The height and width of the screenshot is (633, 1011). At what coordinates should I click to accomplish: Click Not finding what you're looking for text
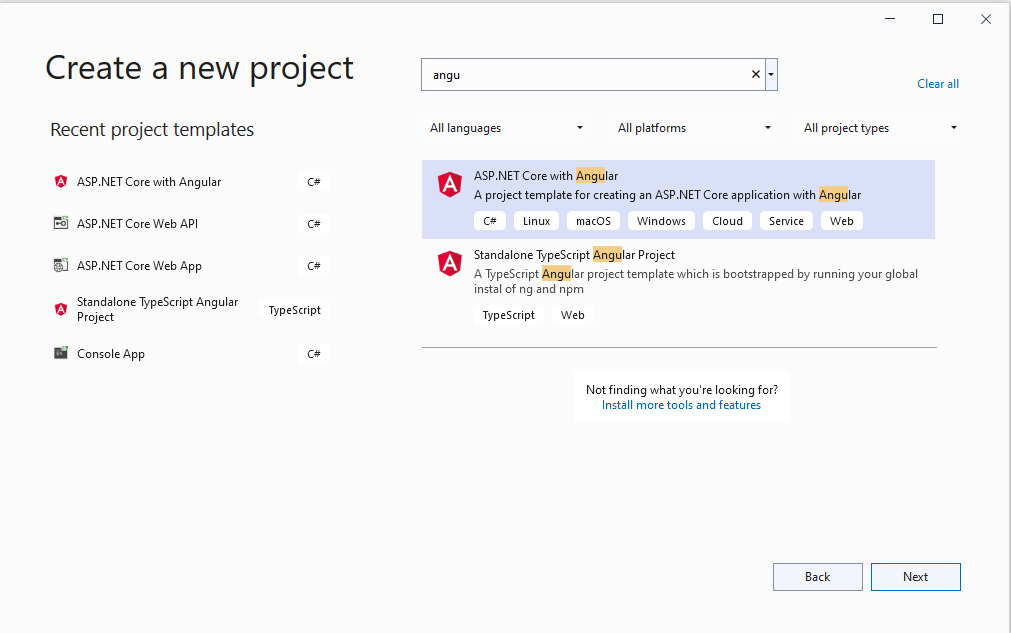(682, 389)
